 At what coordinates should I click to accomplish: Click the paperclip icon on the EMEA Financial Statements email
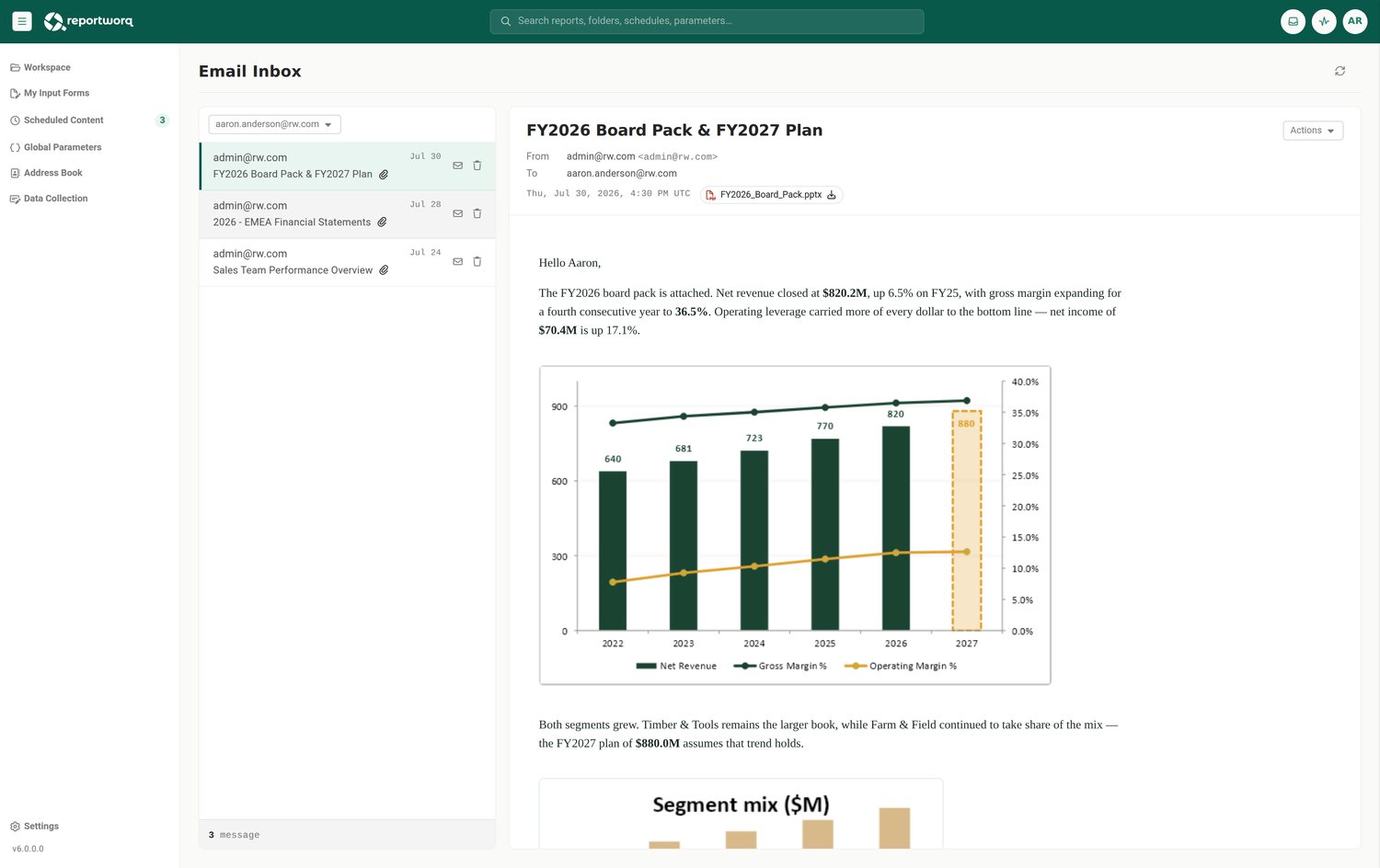pos(382,222)
